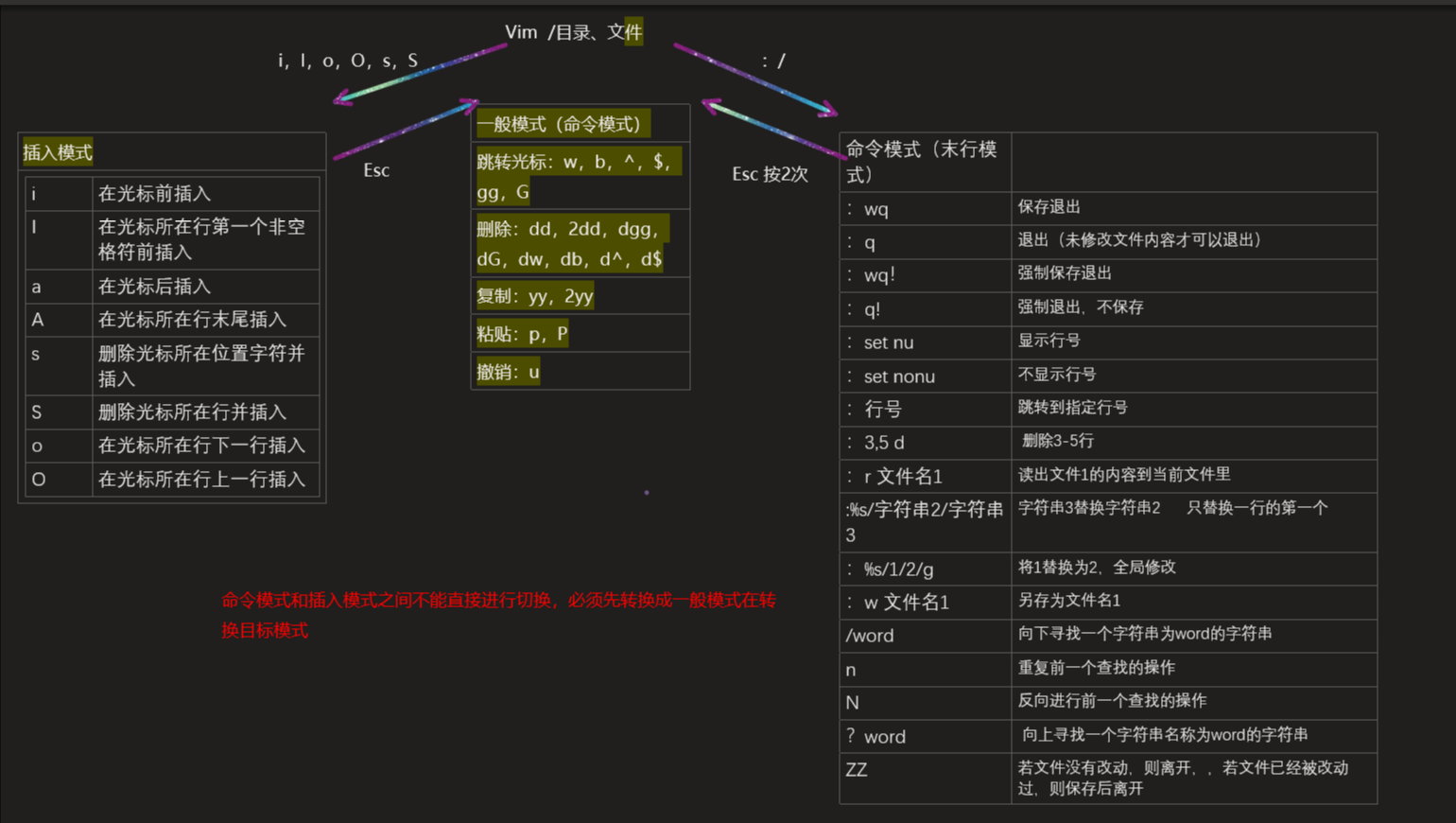
Task: Select the '若文件没有改动、则离开' description
Action: click(1183, 779)
